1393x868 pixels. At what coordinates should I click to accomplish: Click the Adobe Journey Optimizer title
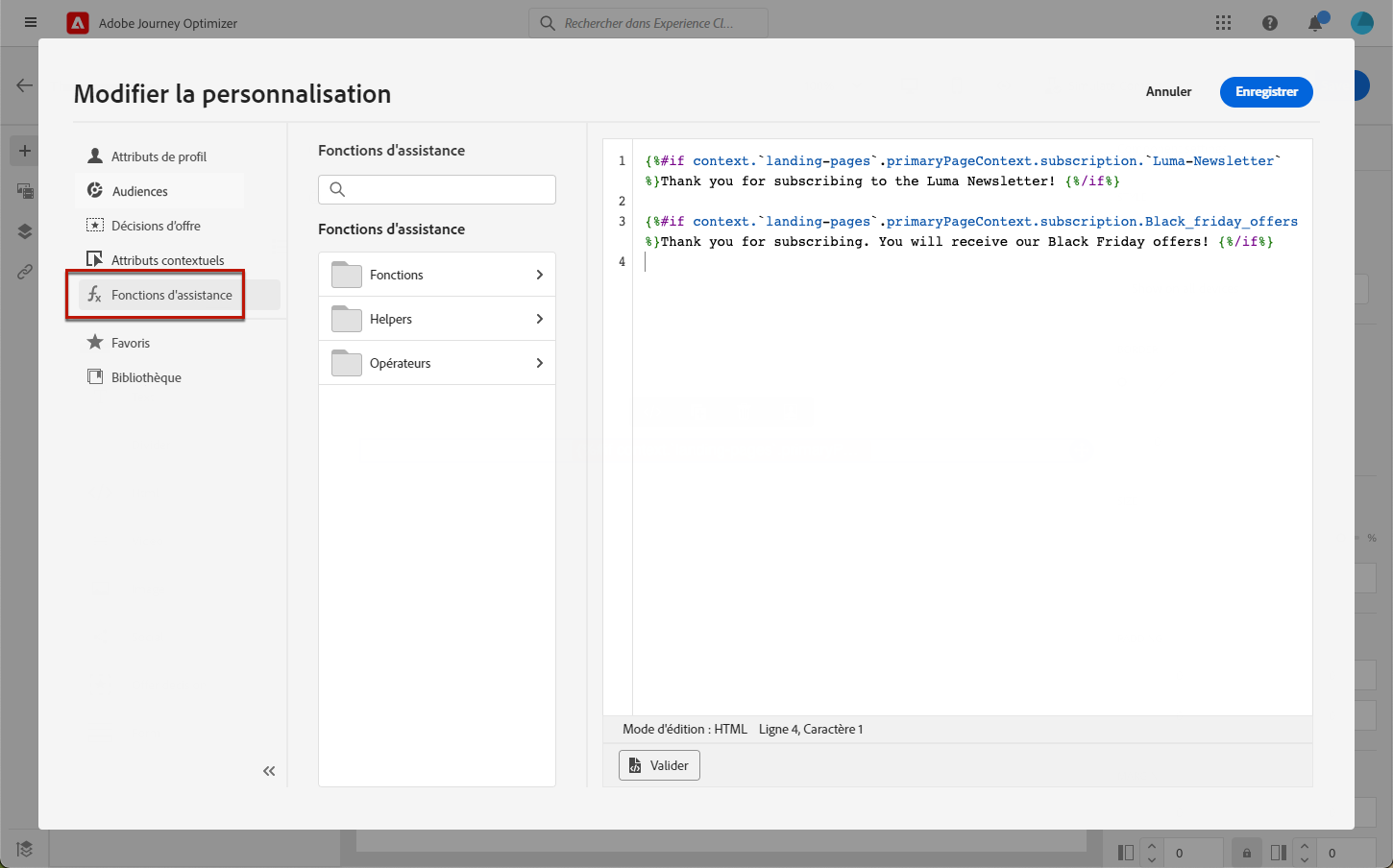(x=168, y=23)
